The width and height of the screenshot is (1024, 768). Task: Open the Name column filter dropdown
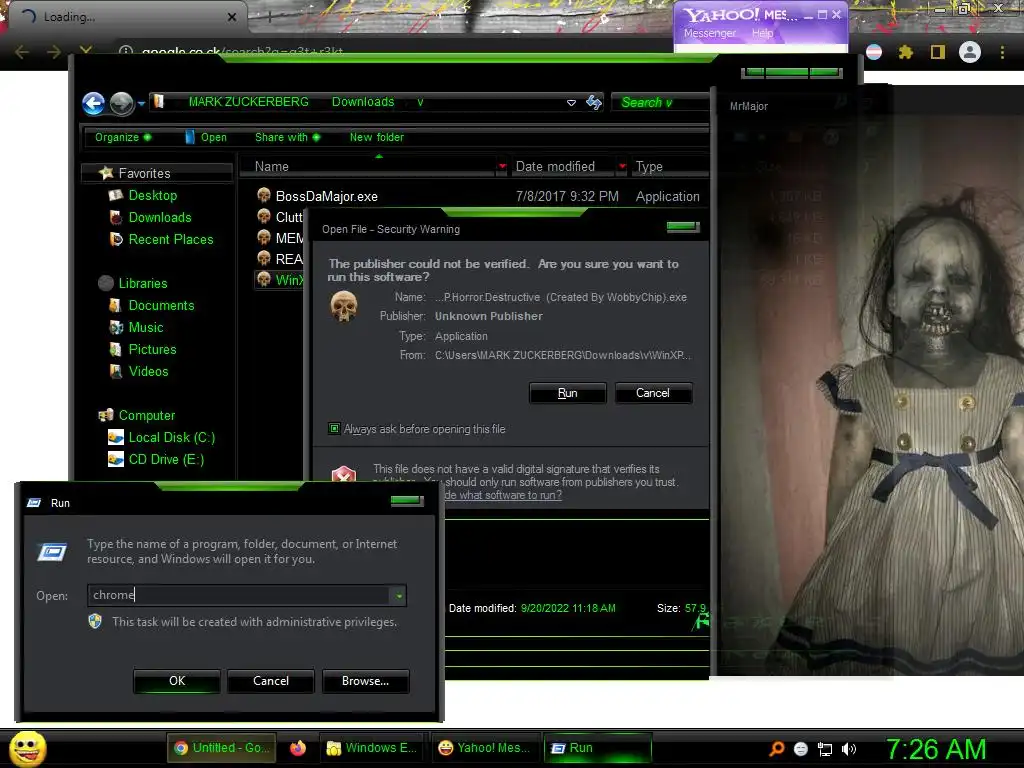coord(502,167)
